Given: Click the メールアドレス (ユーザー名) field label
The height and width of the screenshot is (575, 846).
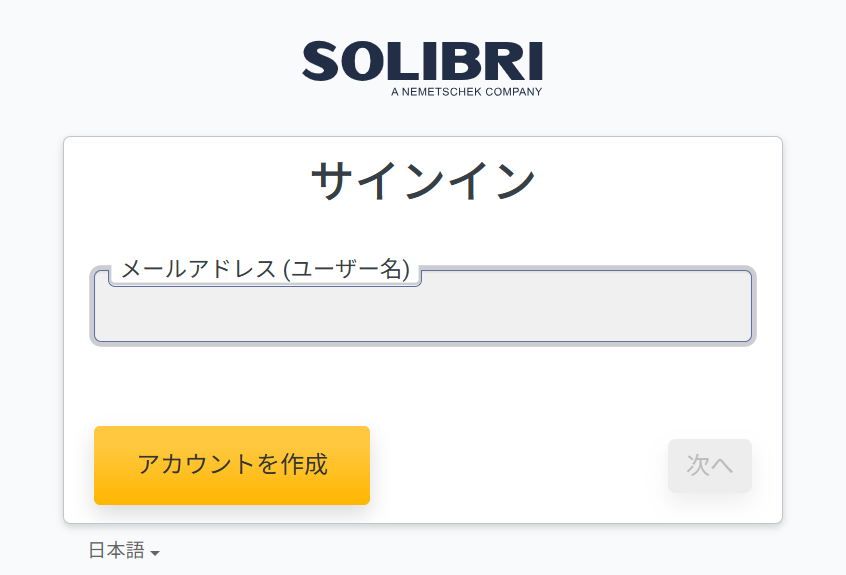Looking at the screenshot, I should [x=265, y=269].
